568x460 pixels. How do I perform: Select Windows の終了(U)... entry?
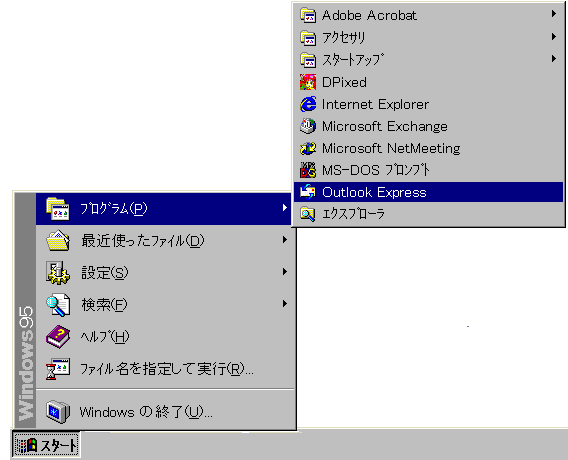[165, 411]
